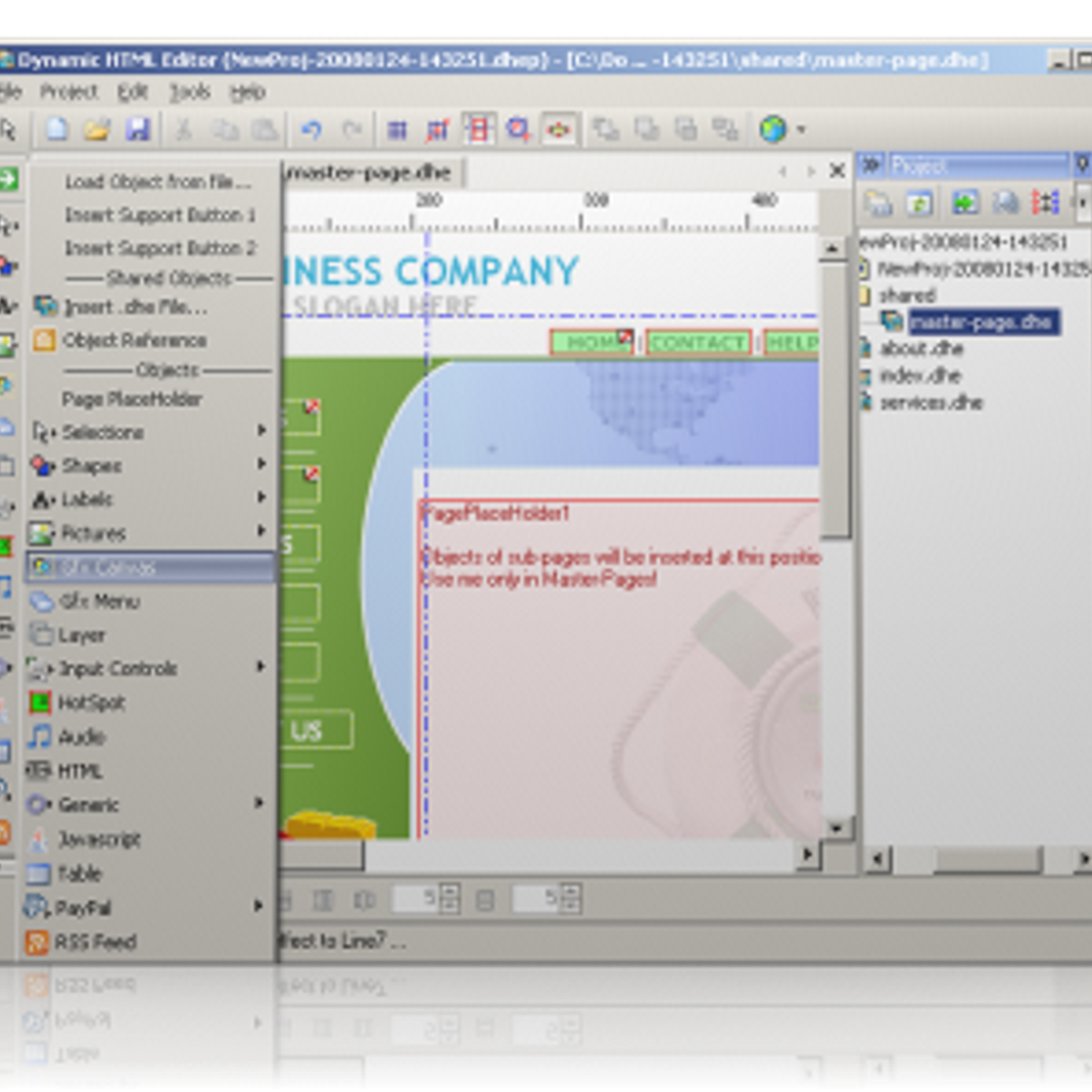Click Load Object from File... entry
This screenshot has width=1092, height=1092.
point(157,182)
